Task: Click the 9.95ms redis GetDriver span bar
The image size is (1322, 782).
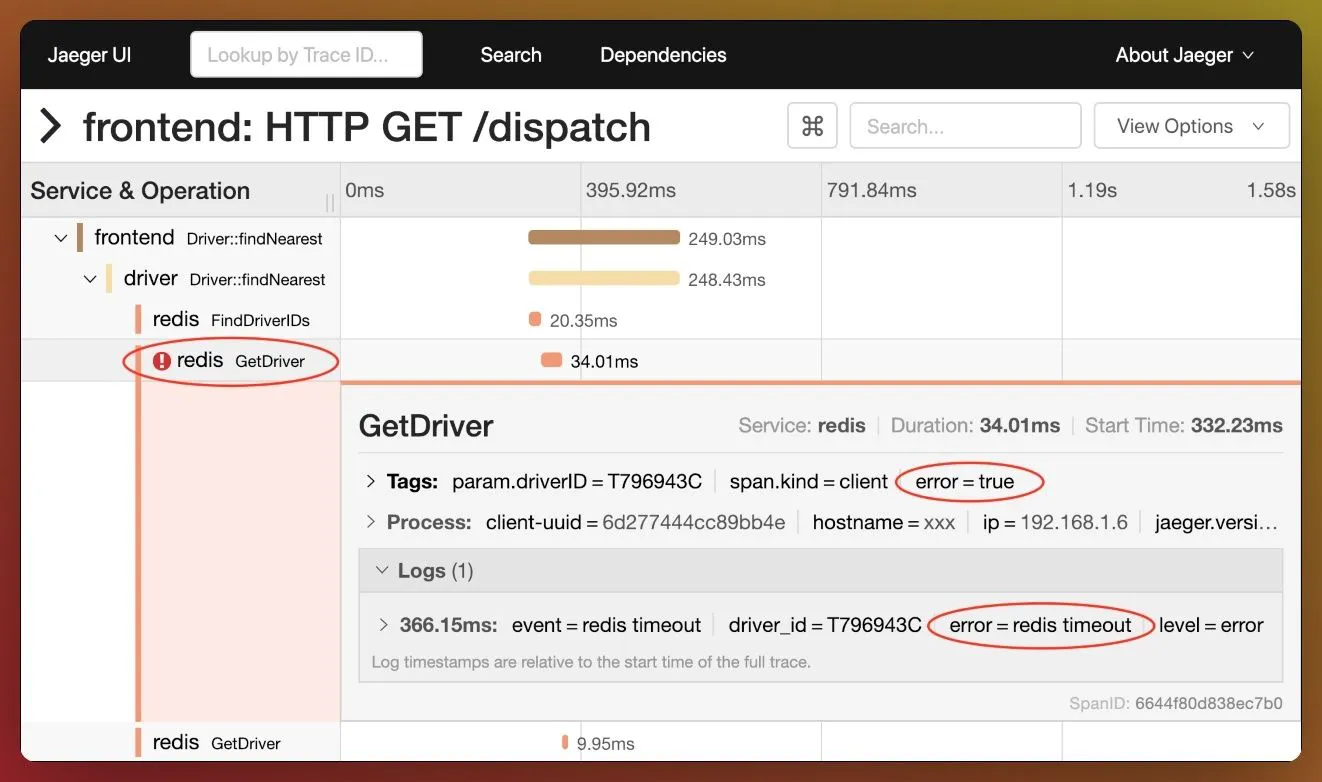Action: coord(565,742)
